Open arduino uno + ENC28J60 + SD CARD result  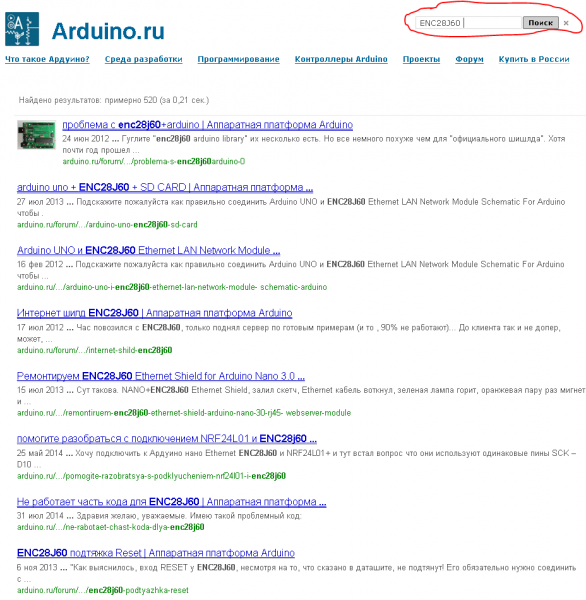tap(165, 188)
